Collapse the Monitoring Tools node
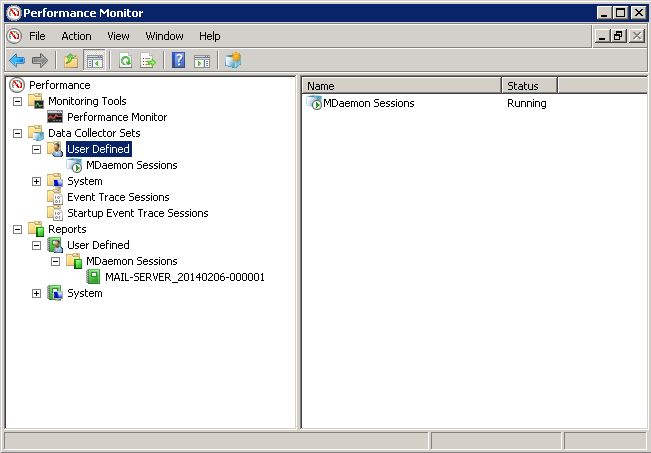The width and height of the screenshot is (651, 453). pyautogui.click(x=17, y=101)
